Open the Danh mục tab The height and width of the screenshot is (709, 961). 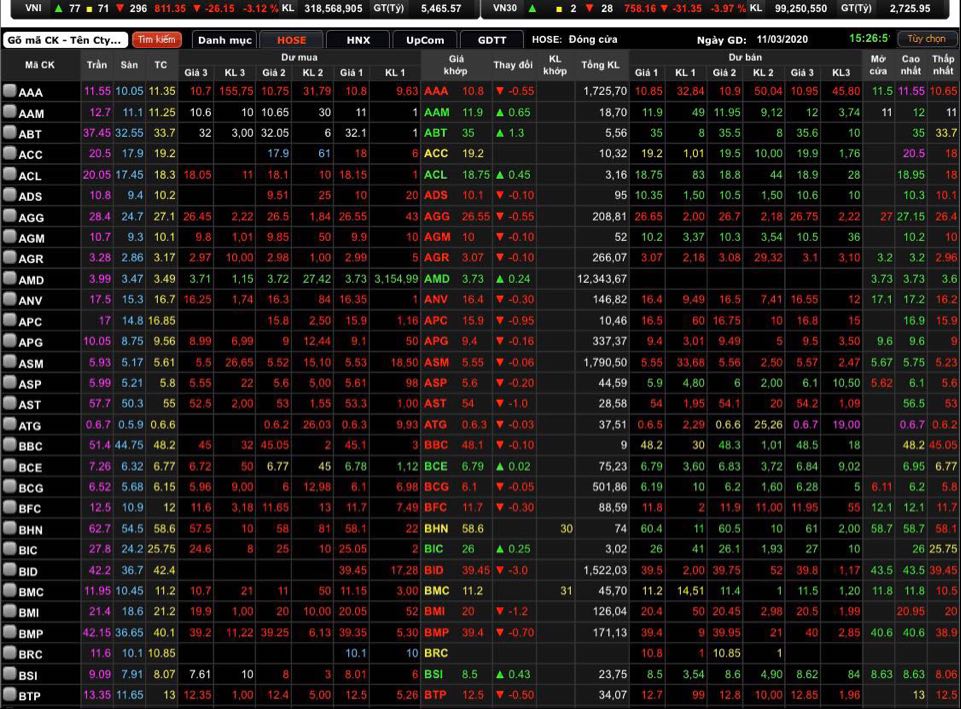(224, 40)
